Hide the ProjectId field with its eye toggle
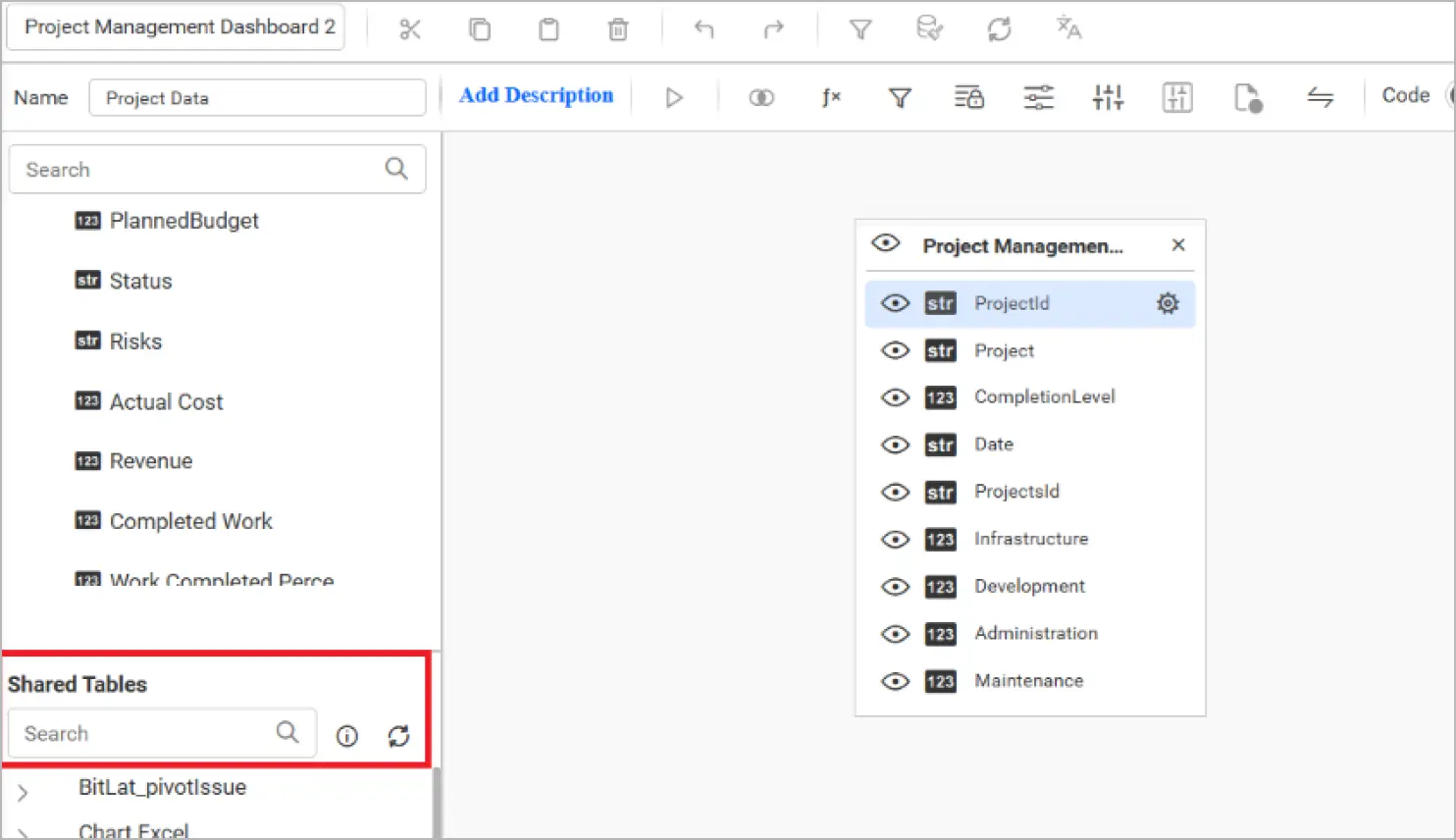 click(895, 303)
